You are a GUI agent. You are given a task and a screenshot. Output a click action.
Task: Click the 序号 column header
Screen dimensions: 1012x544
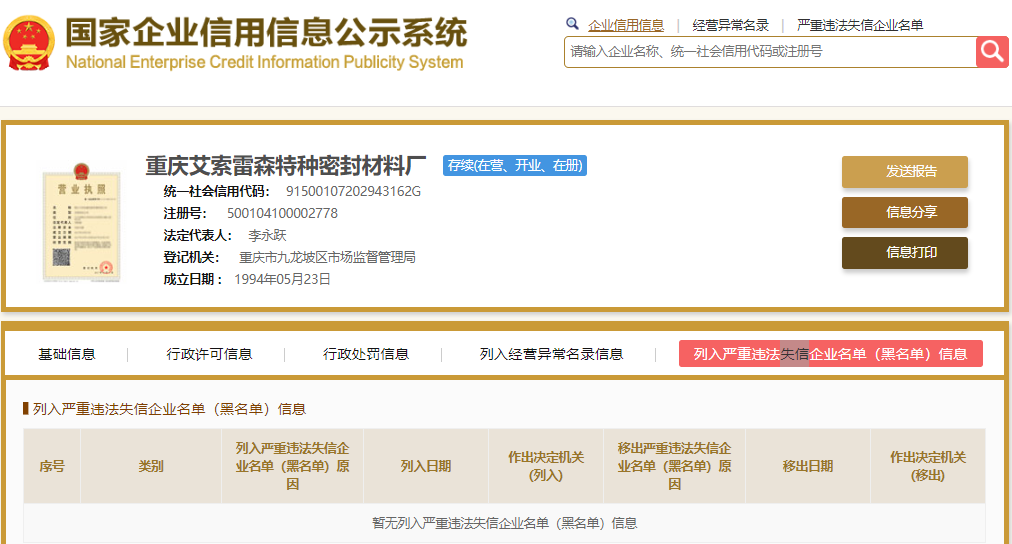click(x=52, y=466)
